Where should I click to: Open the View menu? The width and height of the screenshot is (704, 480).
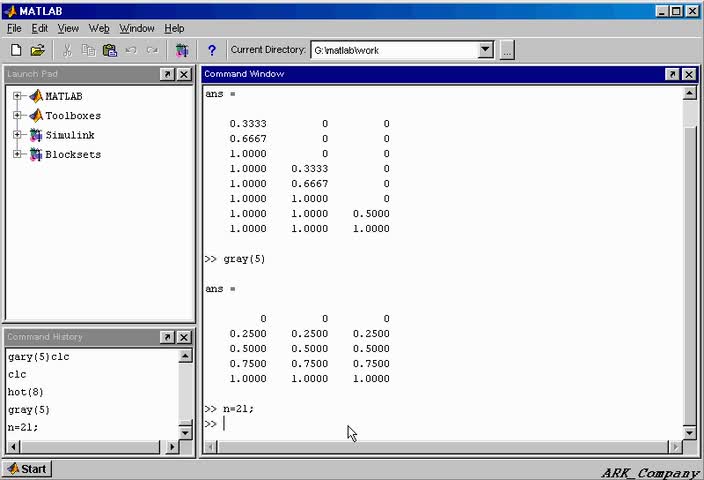pos(68,28)
